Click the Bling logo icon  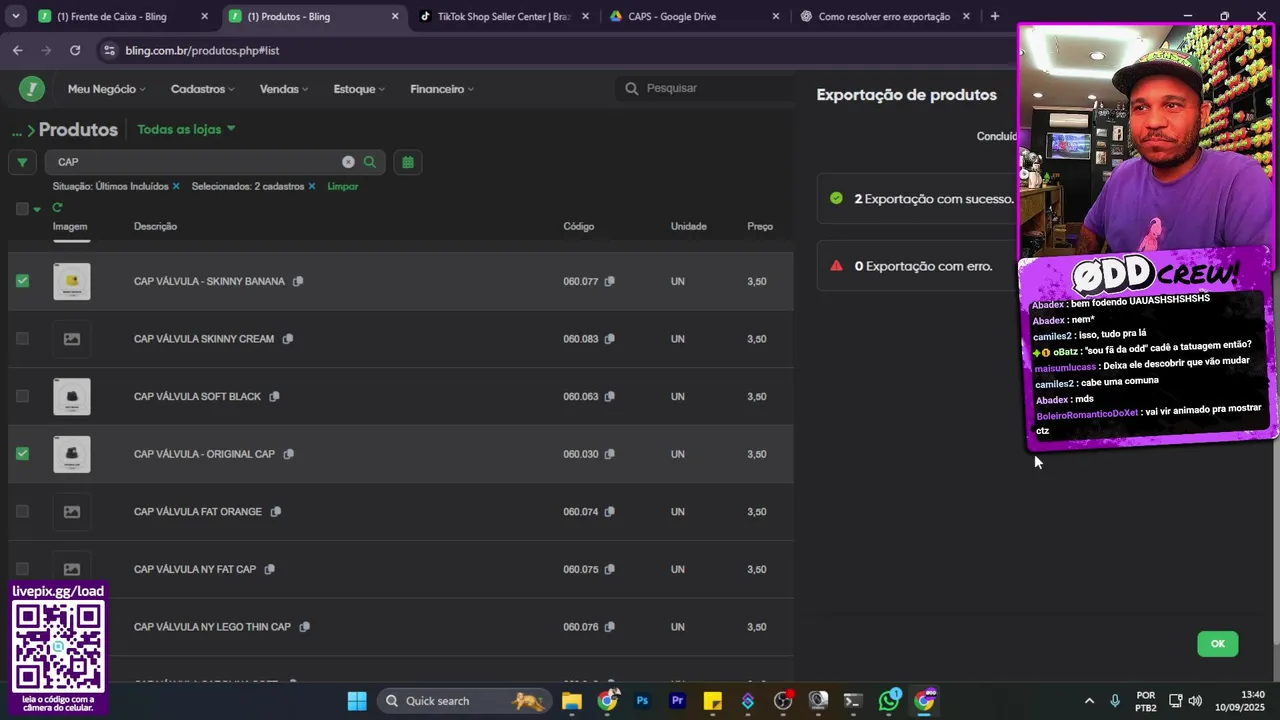[32, 89]
